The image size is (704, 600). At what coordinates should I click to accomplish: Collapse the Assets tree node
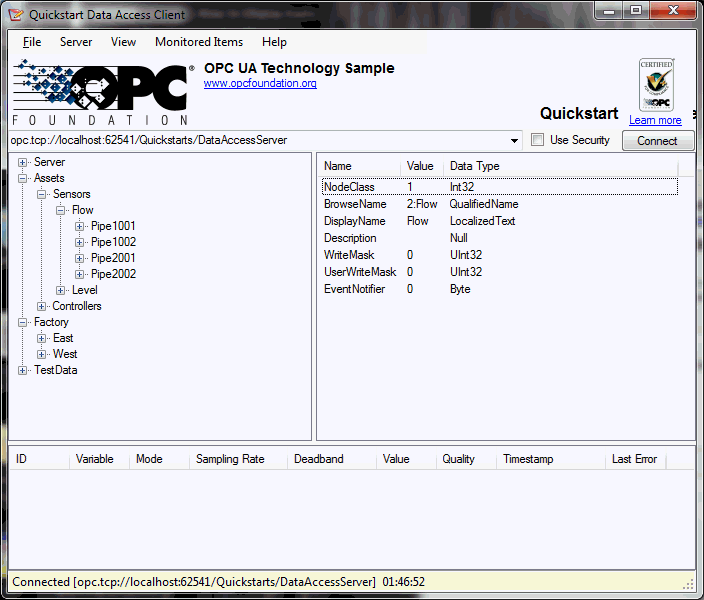(22, 178)
